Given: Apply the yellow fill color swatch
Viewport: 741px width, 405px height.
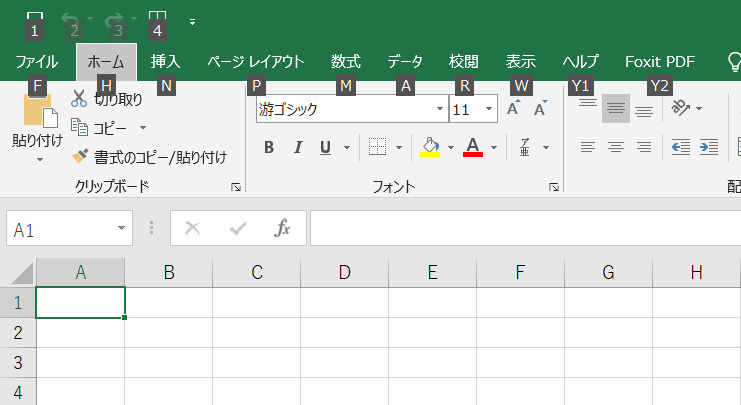Looking at the screenshot, I should (x=430, y=148).
